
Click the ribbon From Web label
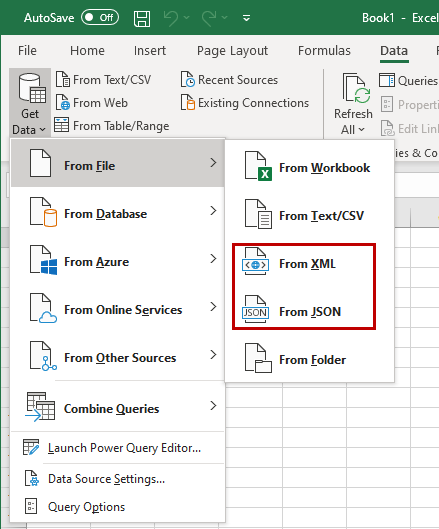(x=100, y=103)
